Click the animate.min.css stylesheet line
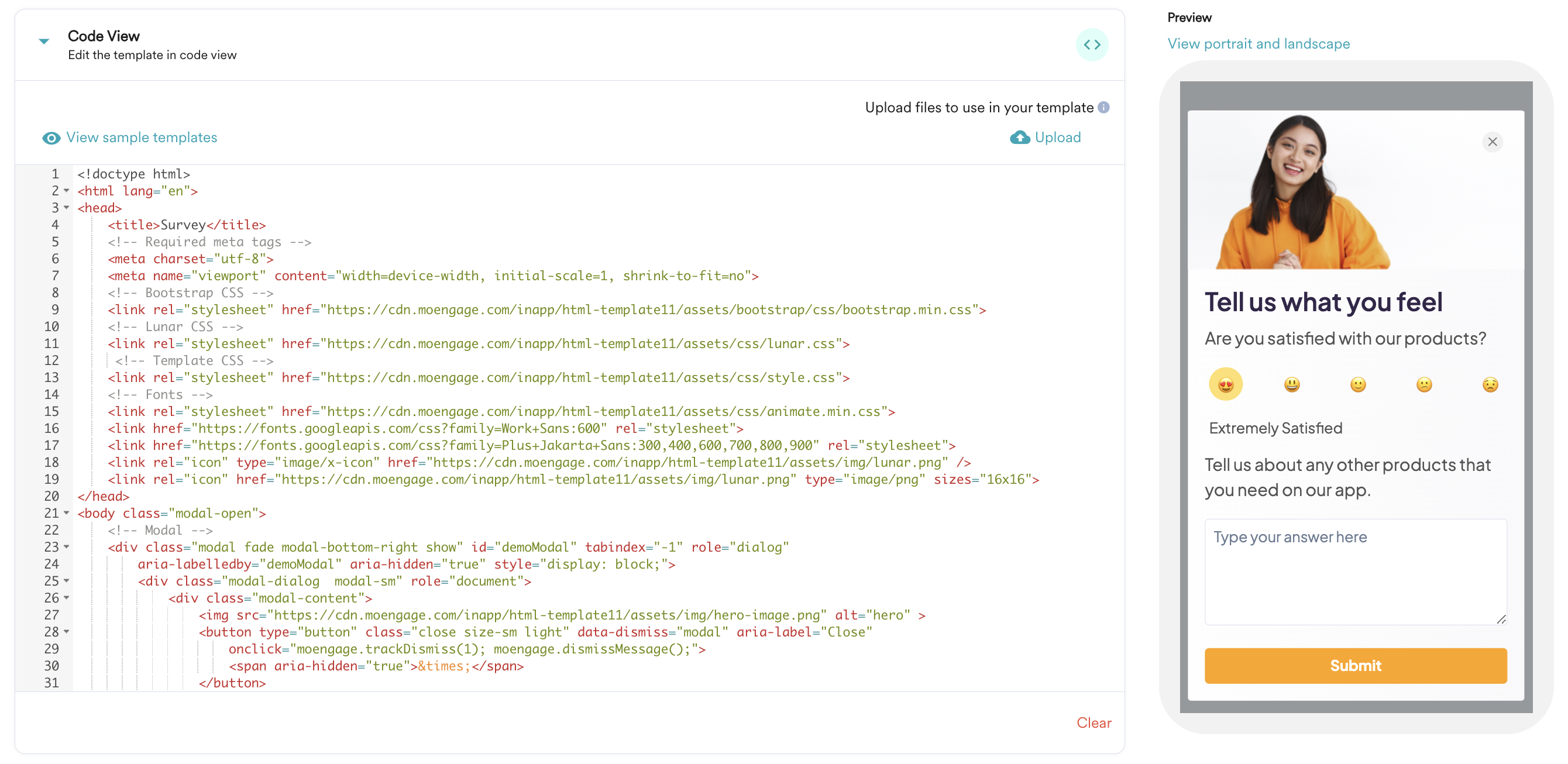Viewport: 1568px width, 764px height. pyautogui.click(x=501, y=411)
